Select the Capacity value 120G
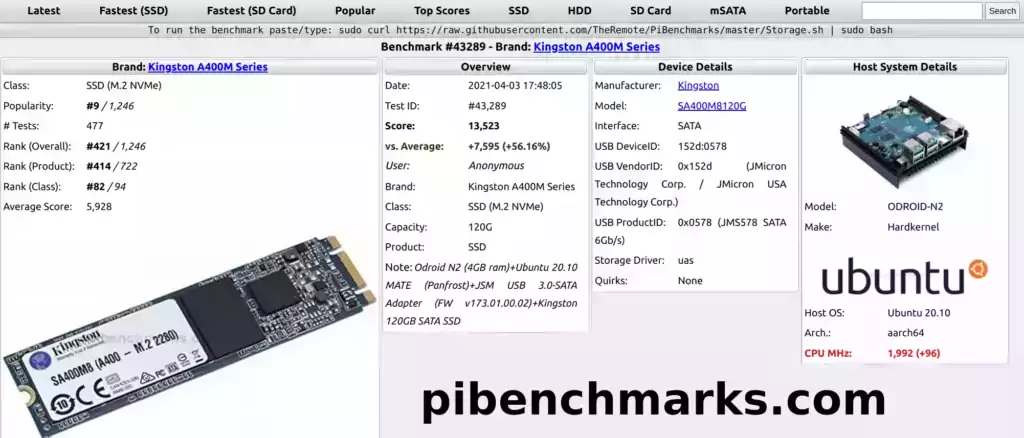This screenshot has height=438, width=1024. [480, 227]
